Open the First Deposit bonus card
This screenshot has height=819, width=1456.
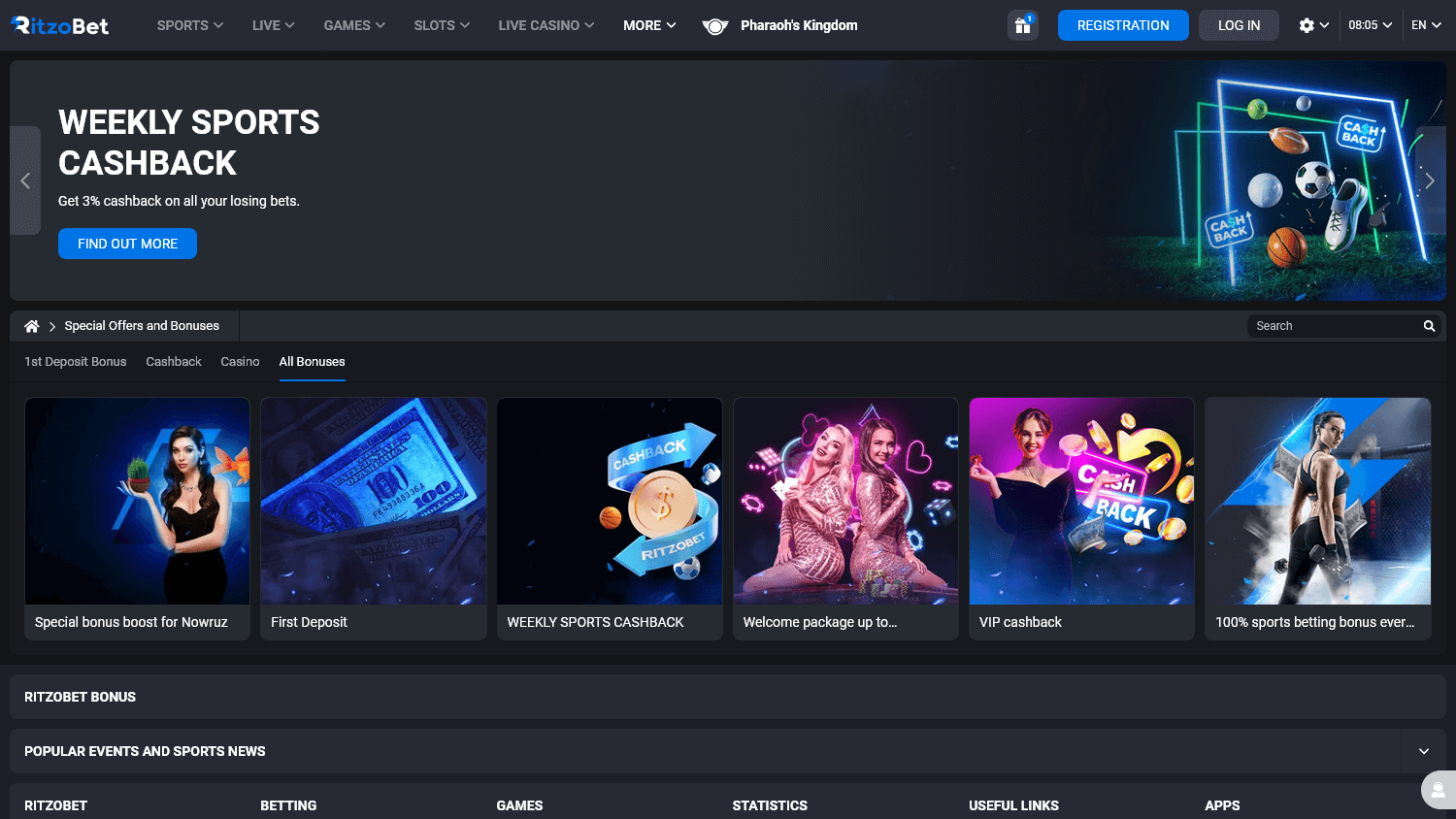(x=374, y=519)
